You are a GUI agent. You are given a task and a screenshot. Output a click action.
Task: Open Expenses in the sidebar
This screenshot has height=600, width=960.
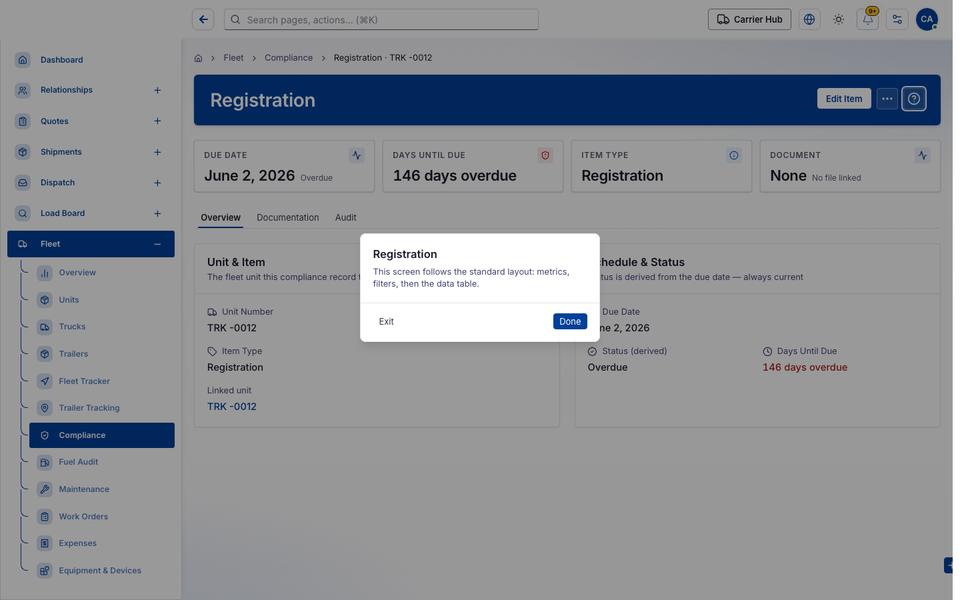(x=102, y=543)
